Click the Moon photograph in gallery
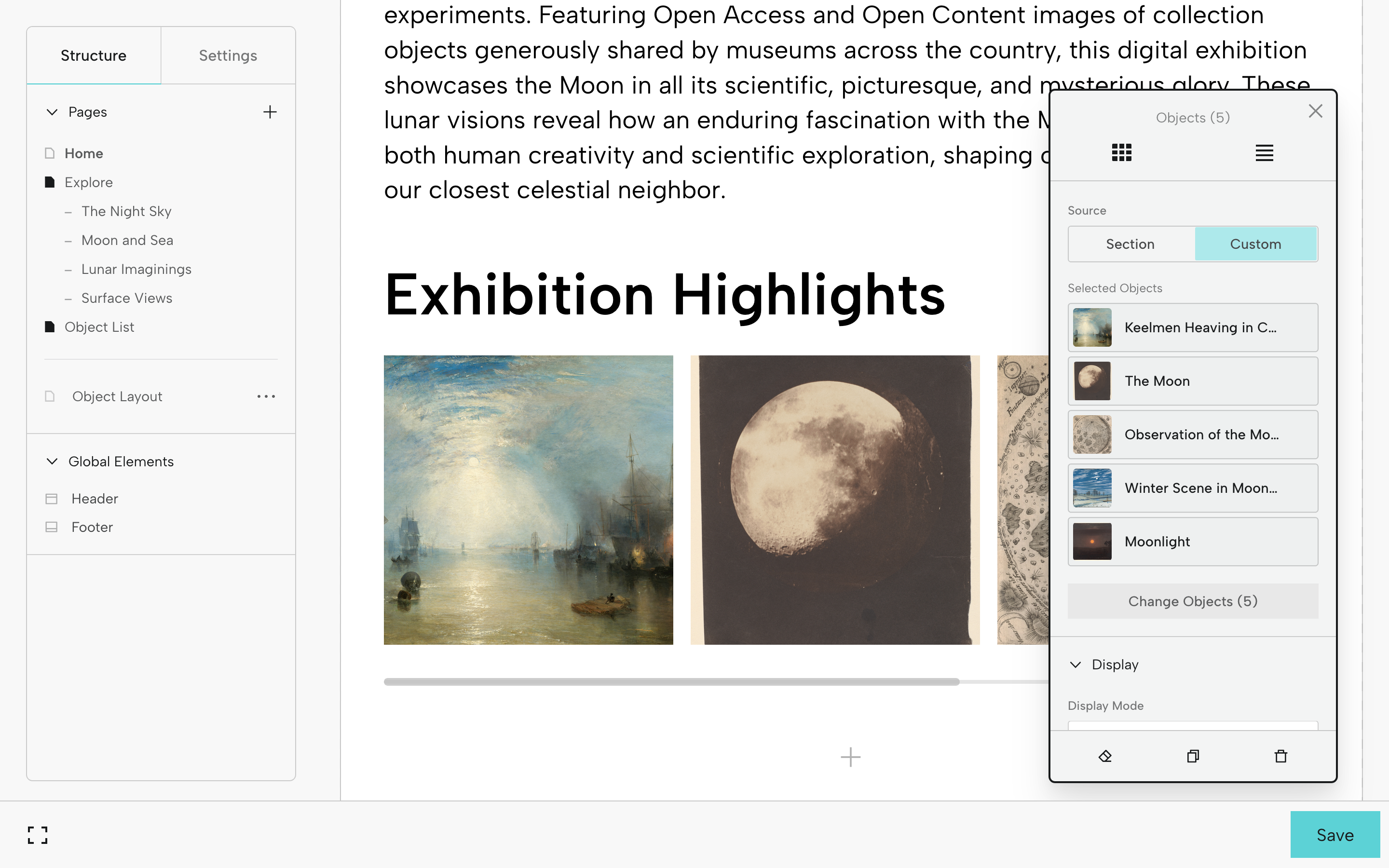The width and height of the screenshot is (1389, 868). [x=834, y=500]
